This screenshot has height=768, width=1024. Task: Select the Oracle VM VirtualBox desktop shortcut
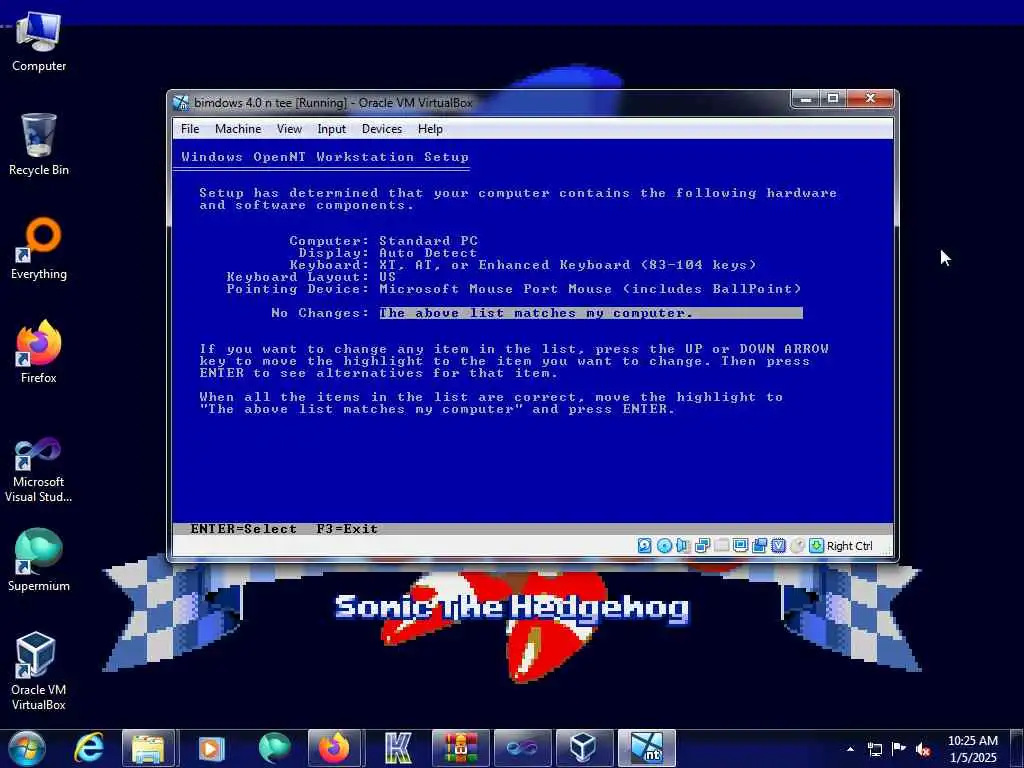click(x=39, y=671)
